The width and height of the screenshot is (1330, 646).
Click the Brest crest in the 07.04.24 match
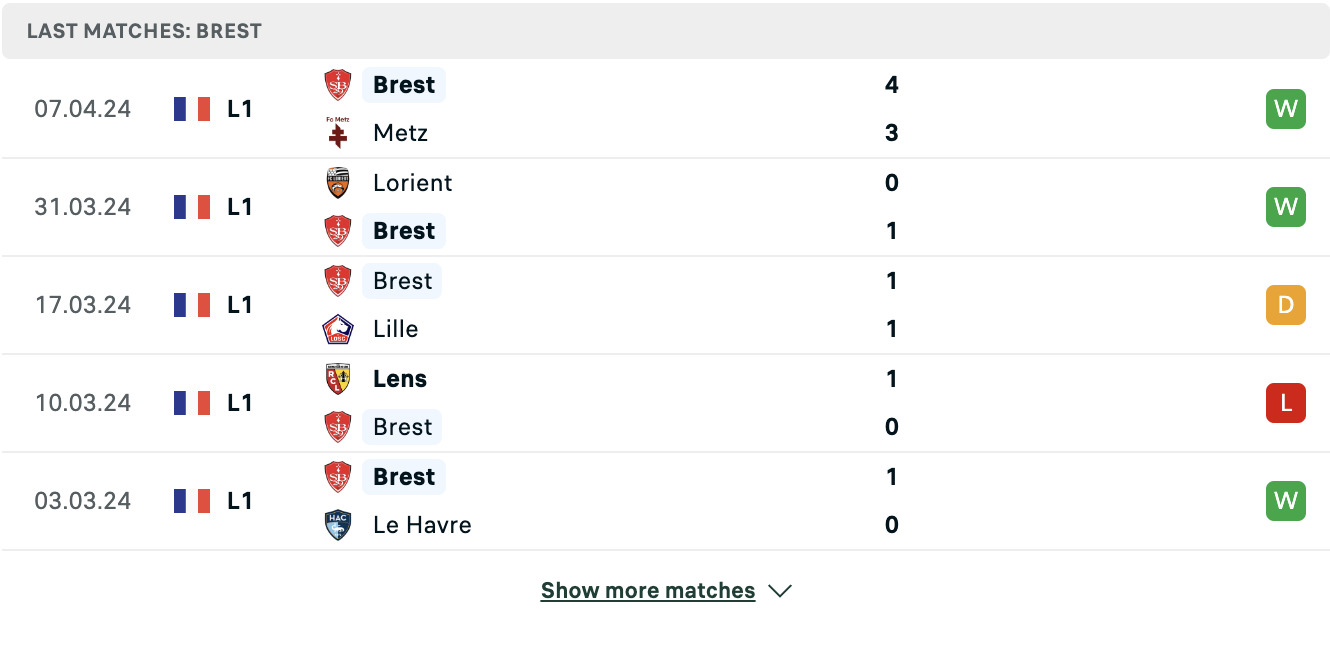point(338,85)
